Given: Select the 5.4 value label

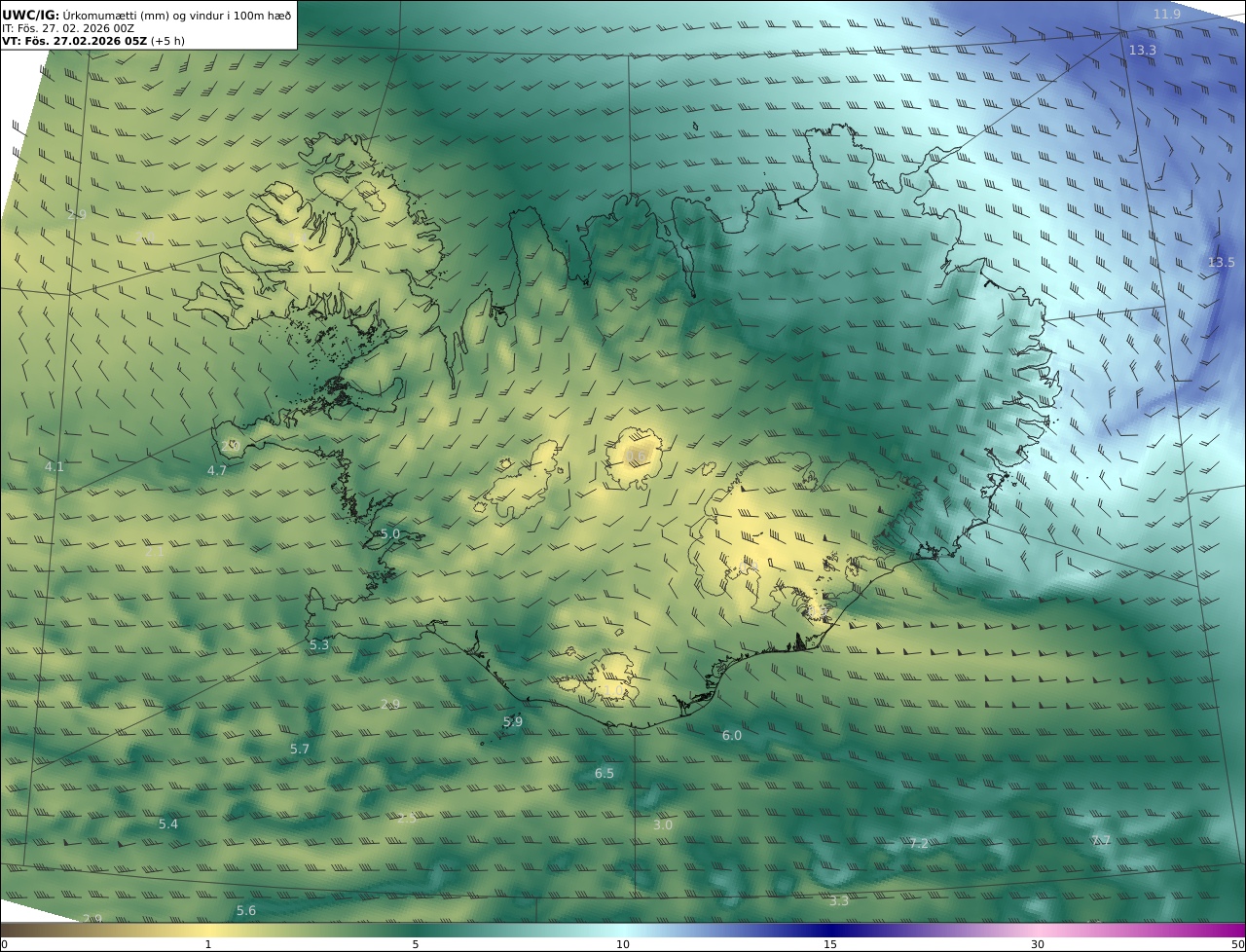Looking at the screenshot, I should click(168, 824).
